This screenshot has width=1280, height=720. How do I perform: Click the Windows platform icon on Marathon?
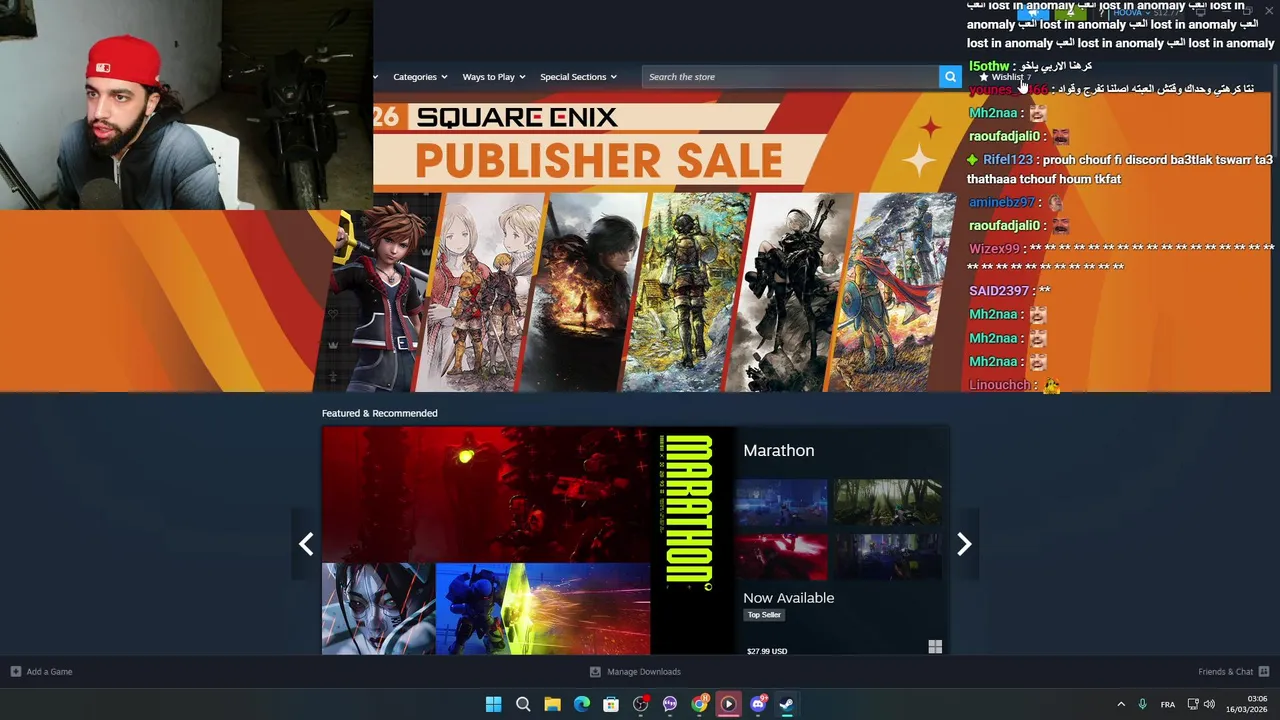point(935,647)
